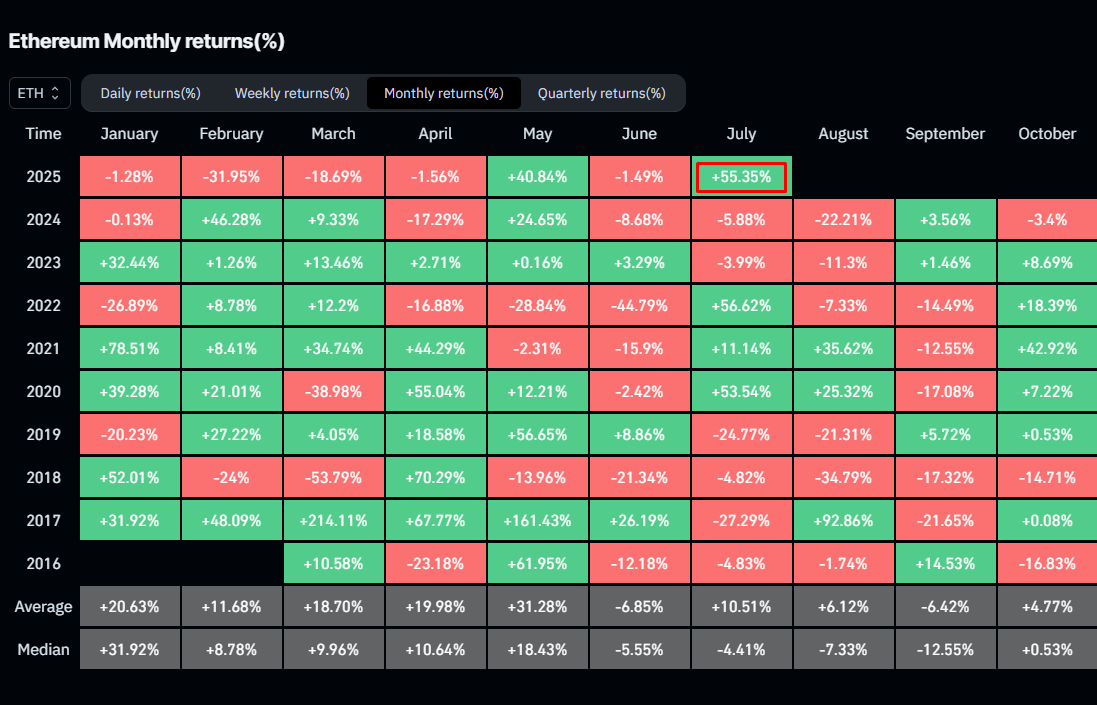Click the -38.98% March 2020 cell
Screen dimensions: 1097x705
pos(333,392)
